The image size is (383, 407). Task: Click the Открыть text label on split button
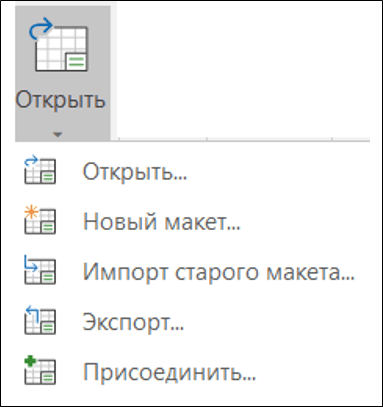click(x=60, y=100)
